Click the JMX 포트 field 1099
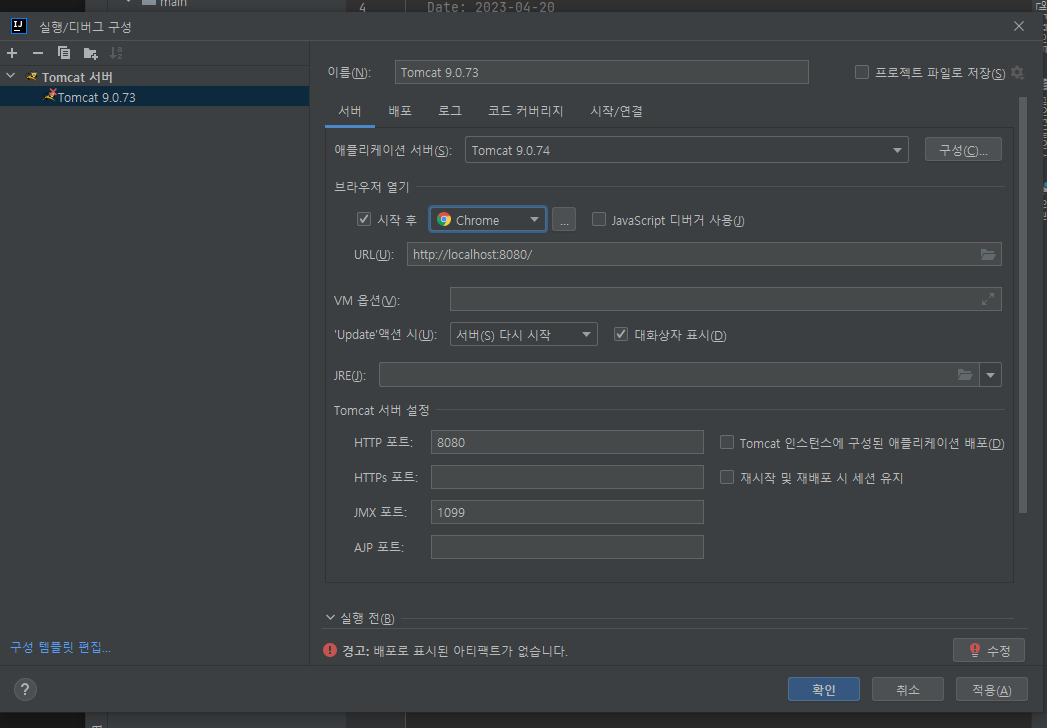 (567, 512)
